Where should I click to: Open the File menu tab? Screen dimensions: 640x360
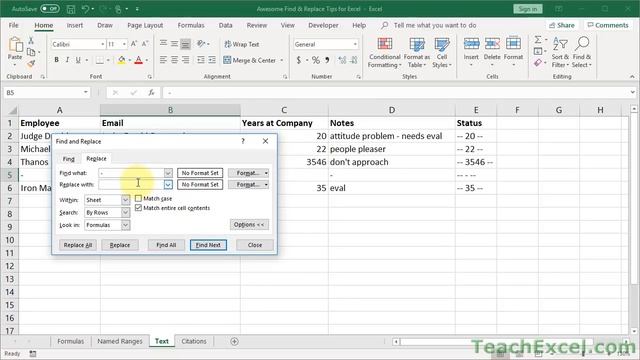pyautogui.click(x=13, y=25)
